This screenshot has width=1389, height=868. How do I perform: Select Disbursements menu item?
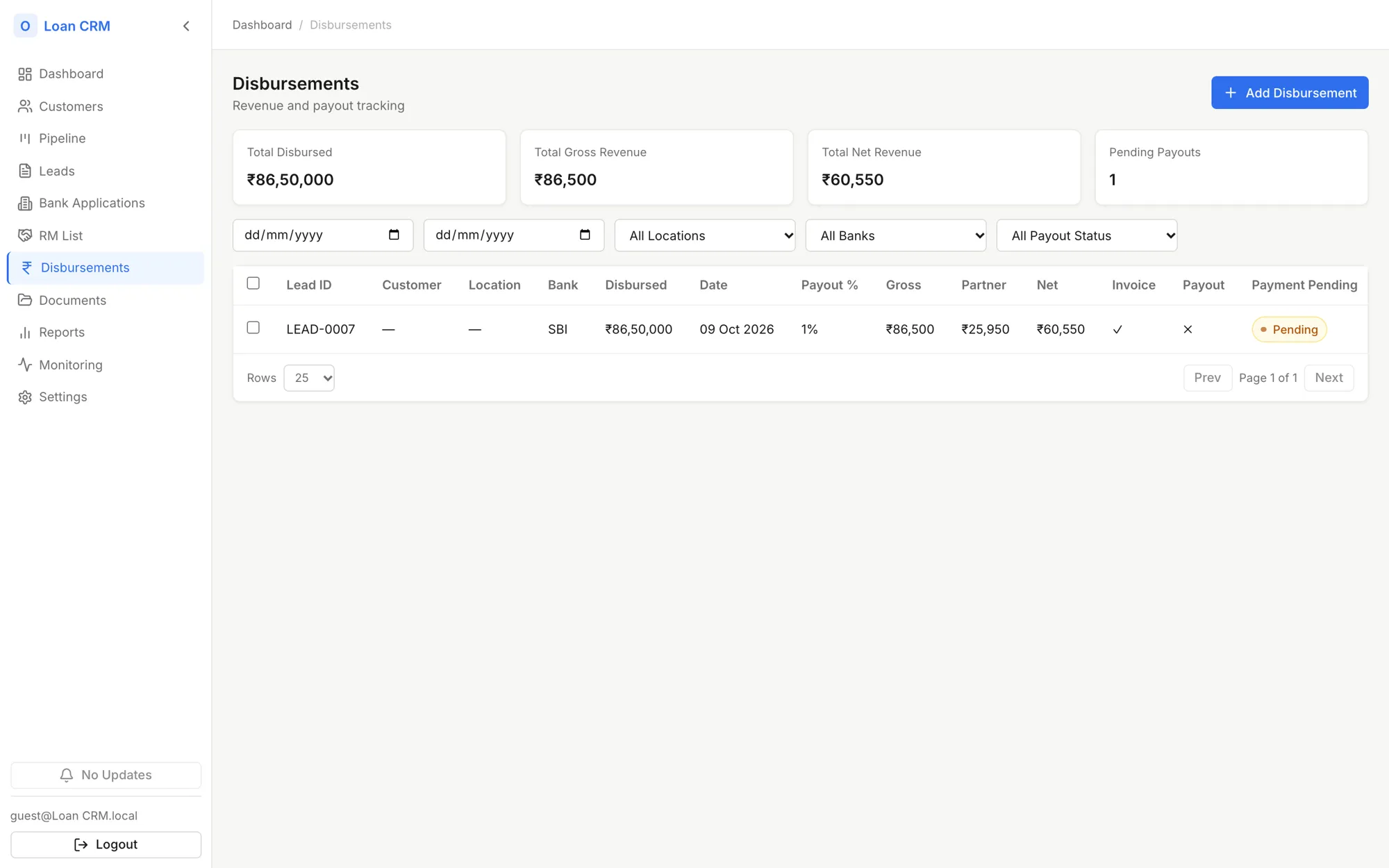click(106, 267)
